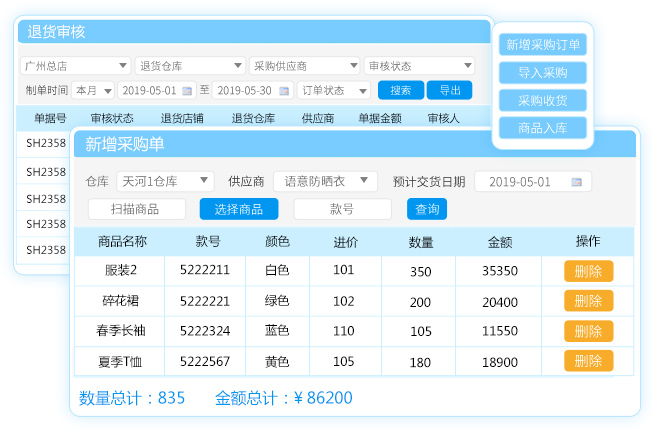The image size is (652, 436).
Task: Open 采购收货 menu entry
Action: [x=542, y=100]
